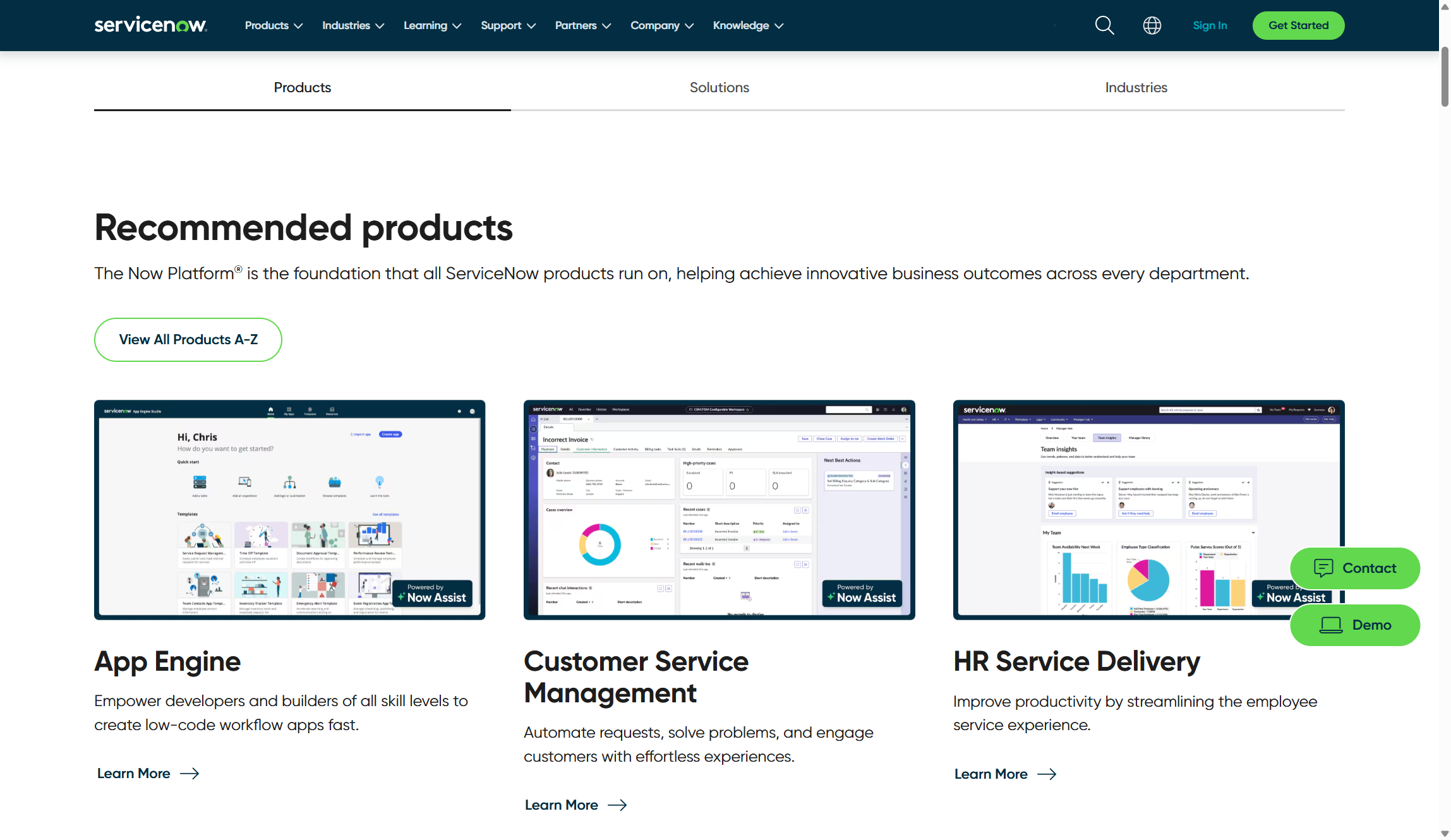Expand the Industries navigation dropdown
The image size is (1451, 840).
click(352, 26)
